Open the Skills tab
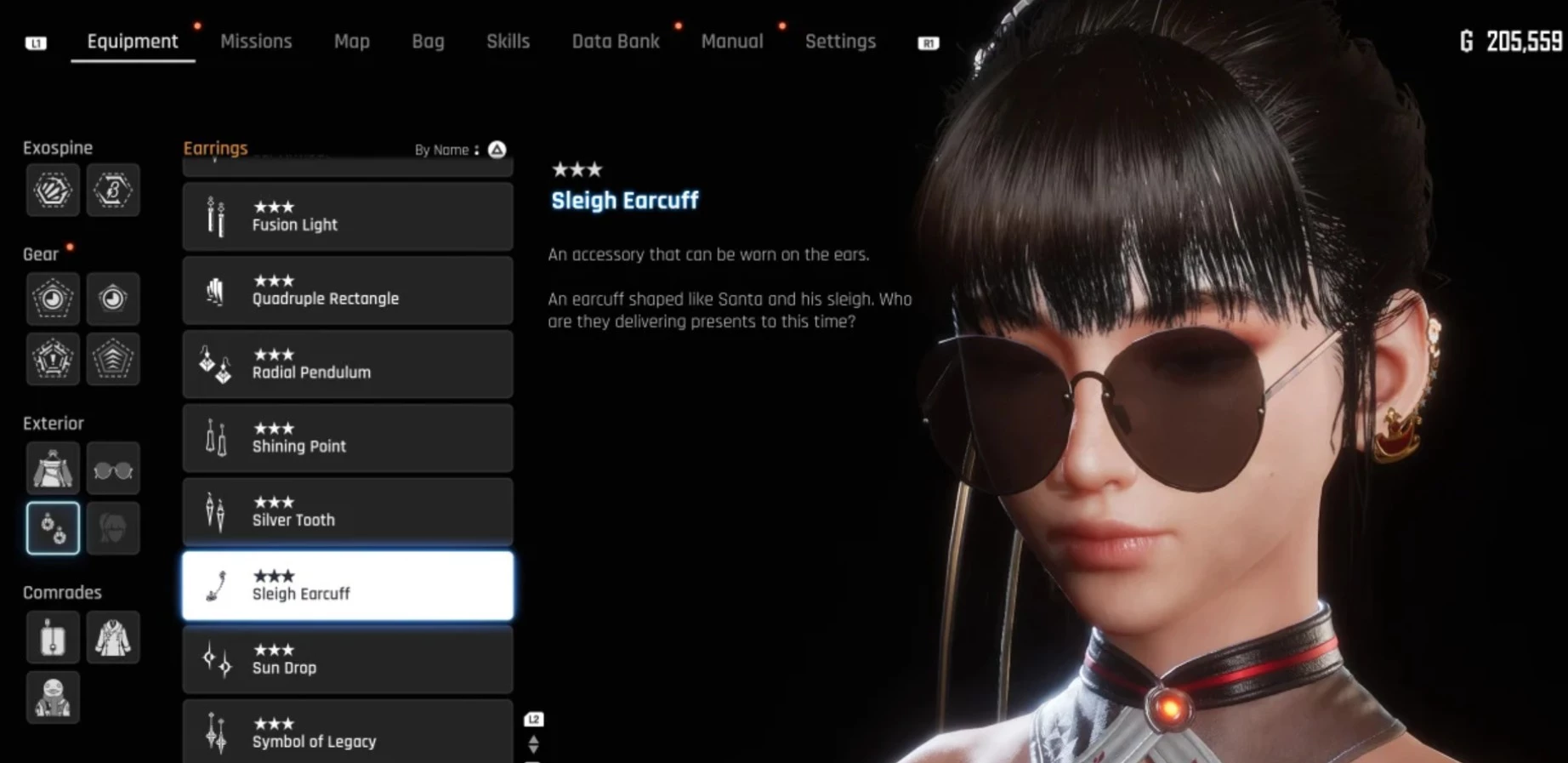The width and height of the screenshot is (1568, 763). (x=508, y=41)
